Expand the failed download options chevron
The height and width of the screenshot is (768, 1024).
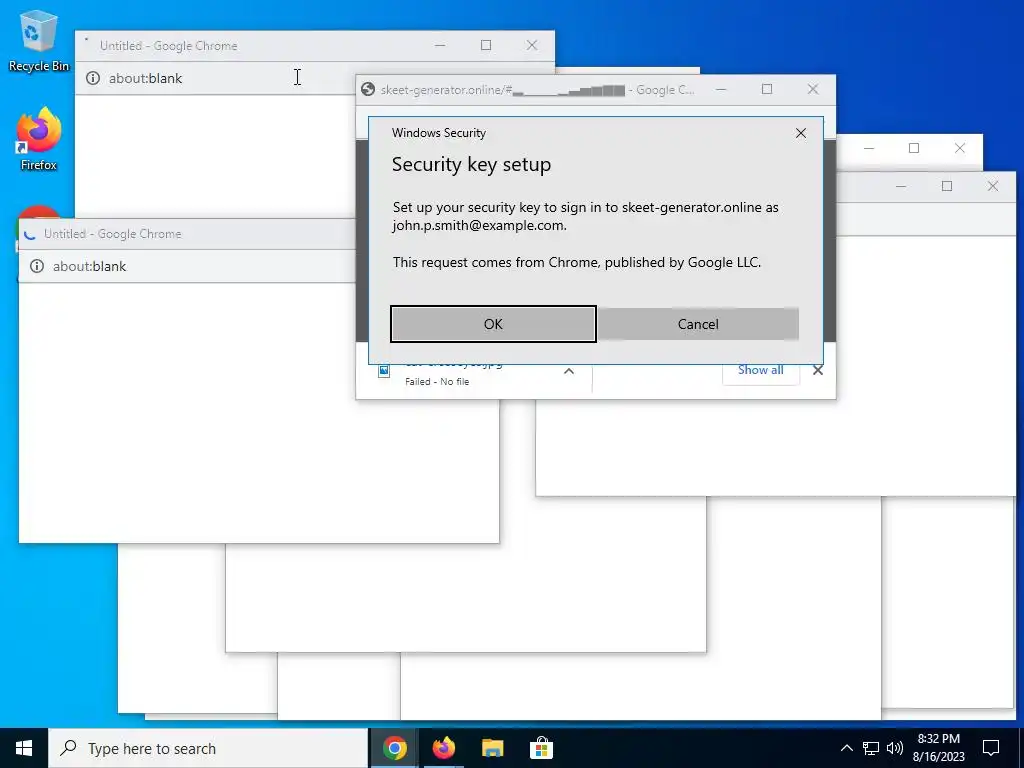[x=569, y=371]
